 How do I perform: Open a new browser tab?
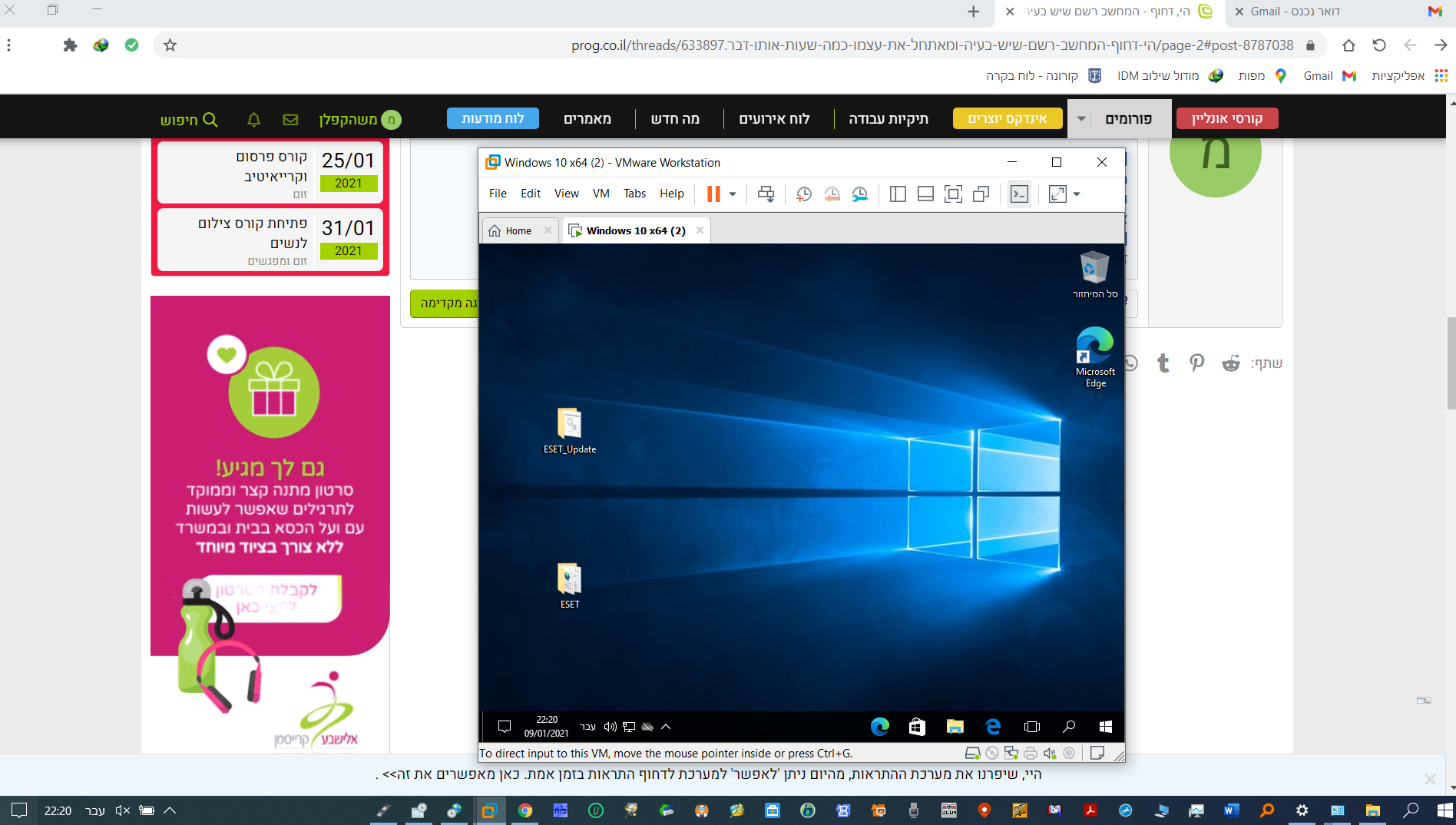pos(973,12)
